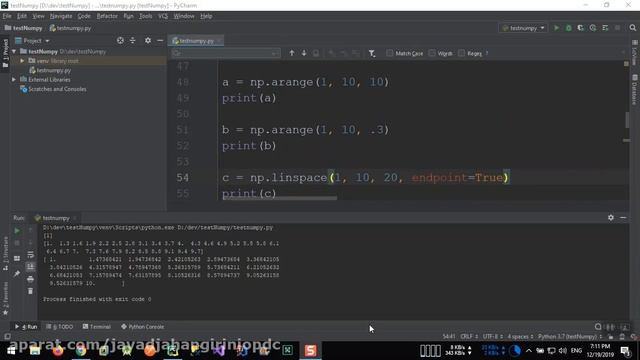Run with coverage icon in toolbar
The width and height of the screenshot is (640, 360).
(x=580, y=28)
